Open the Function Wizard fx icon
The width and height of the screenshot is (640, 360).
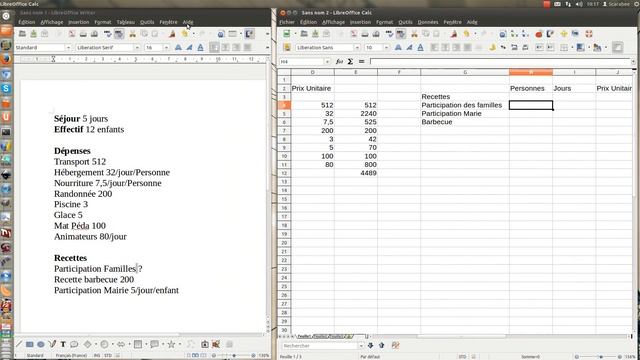coord(339,62)
